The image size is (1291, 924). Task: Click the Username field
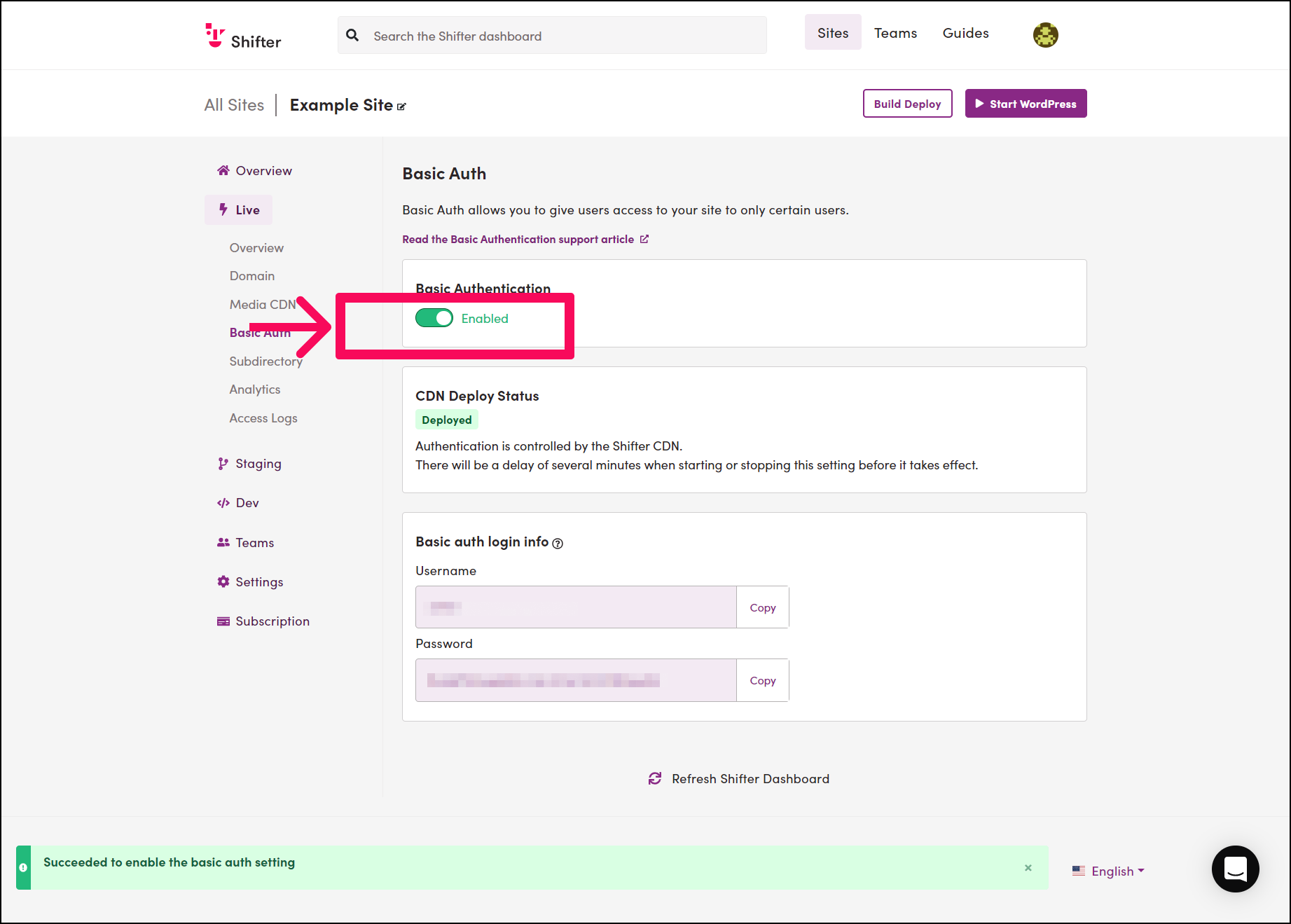[576, 607]
